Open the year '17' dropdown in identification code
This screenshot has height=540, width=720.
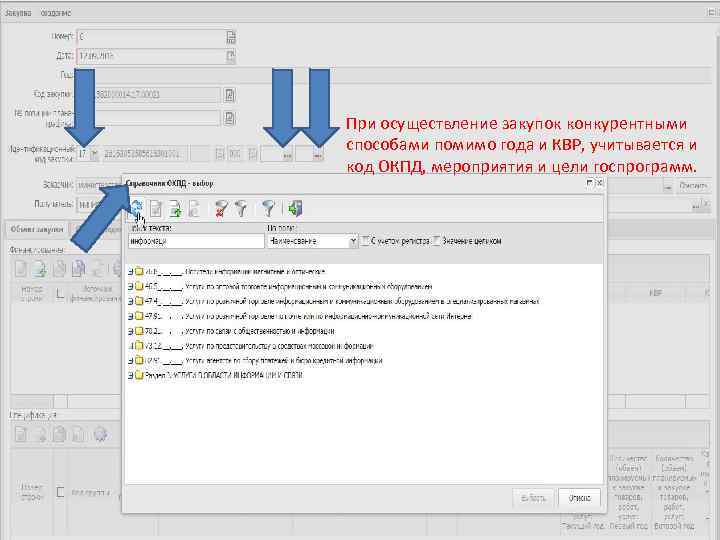94,154
